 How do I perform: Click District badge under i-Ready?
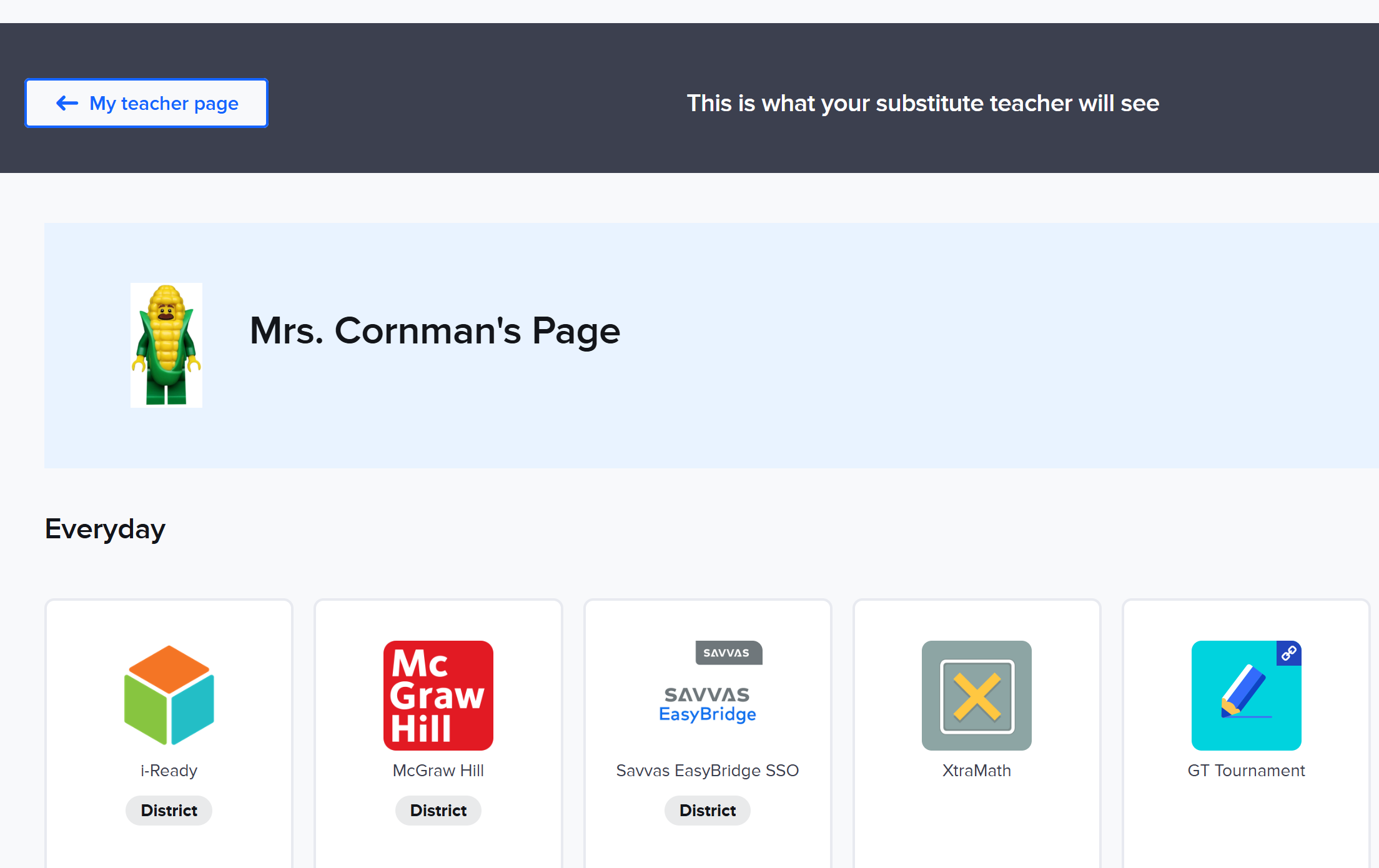point(169,811)
